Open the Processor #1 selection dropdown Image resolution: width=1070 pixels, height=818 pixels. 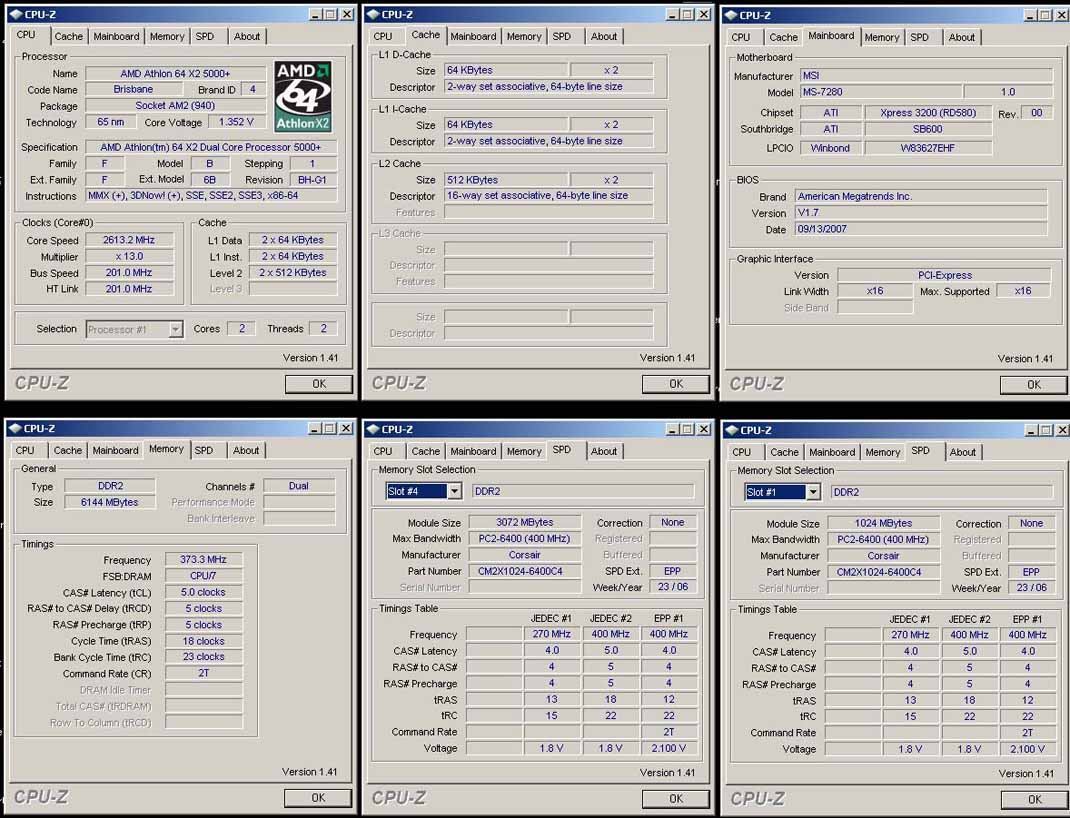coord(175,330)
